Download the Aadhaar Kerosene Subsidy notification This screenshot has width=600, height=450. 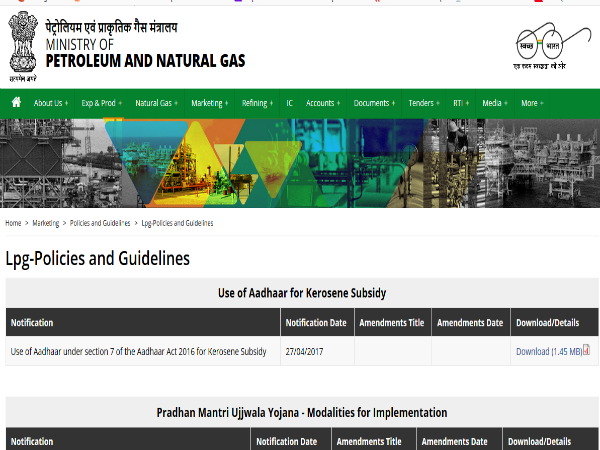548,351
